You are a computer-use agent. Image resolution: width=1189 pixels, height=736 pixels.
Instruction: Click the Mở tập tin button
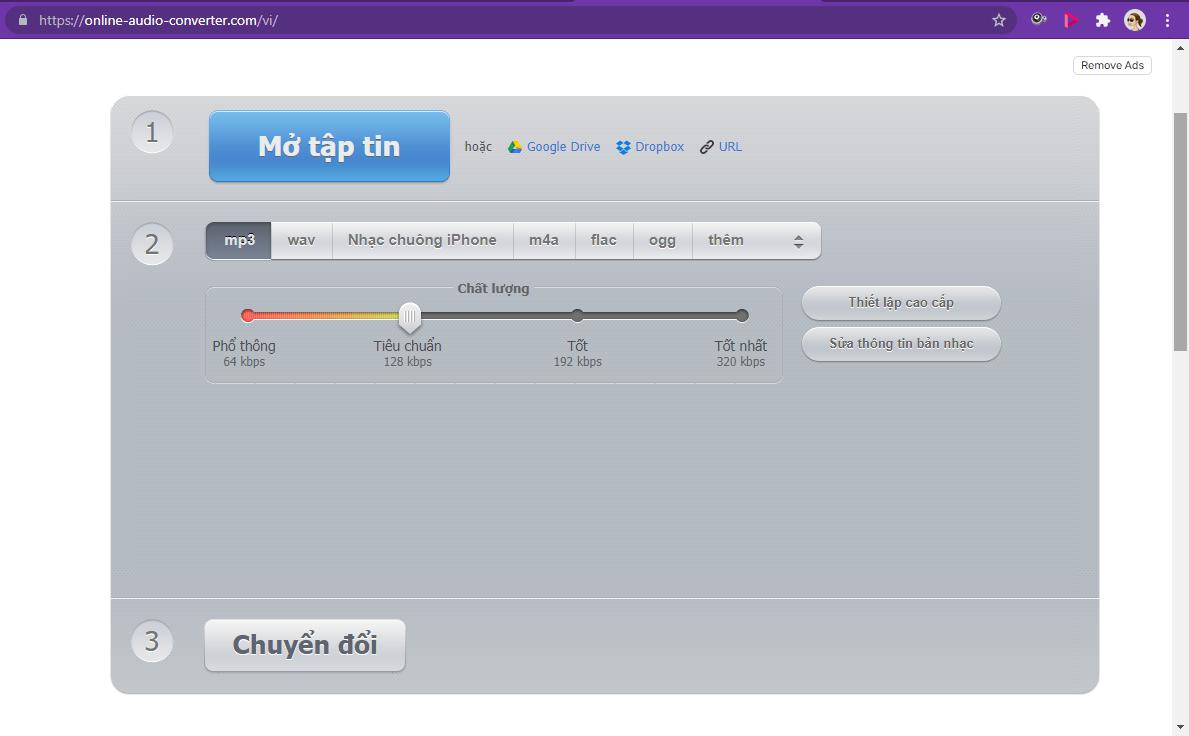(x=329, y=145)
